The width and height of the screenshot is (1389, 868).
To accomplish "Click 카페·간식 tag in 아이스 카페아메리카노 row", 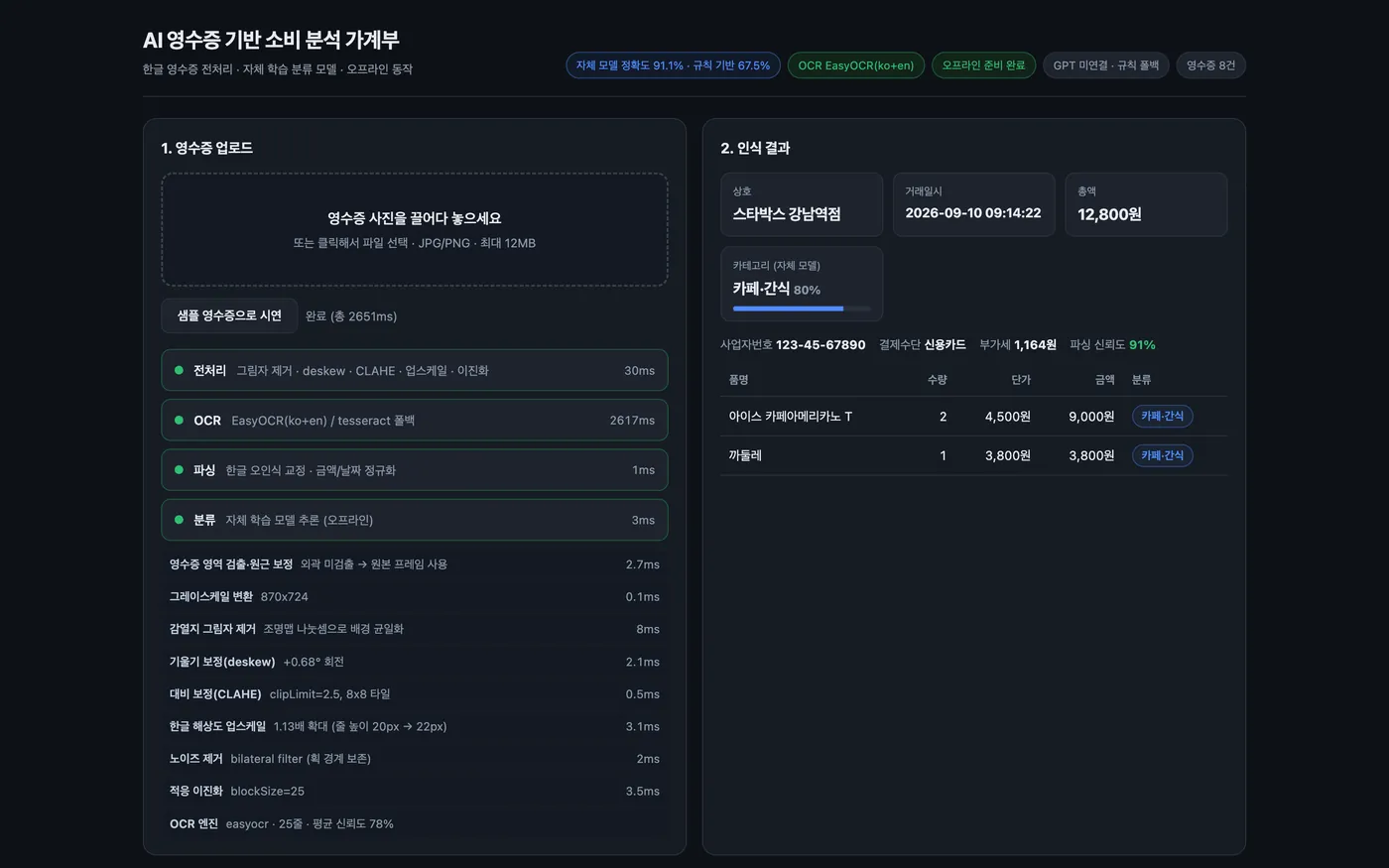I will (x=1162, y=416).
